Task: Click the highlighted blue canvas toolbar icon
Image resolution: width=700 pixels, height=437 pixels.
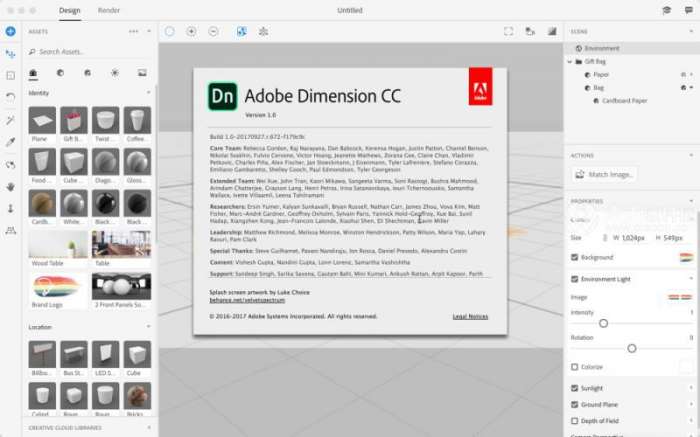Action: pyautogui.click(x=241, y=31)
